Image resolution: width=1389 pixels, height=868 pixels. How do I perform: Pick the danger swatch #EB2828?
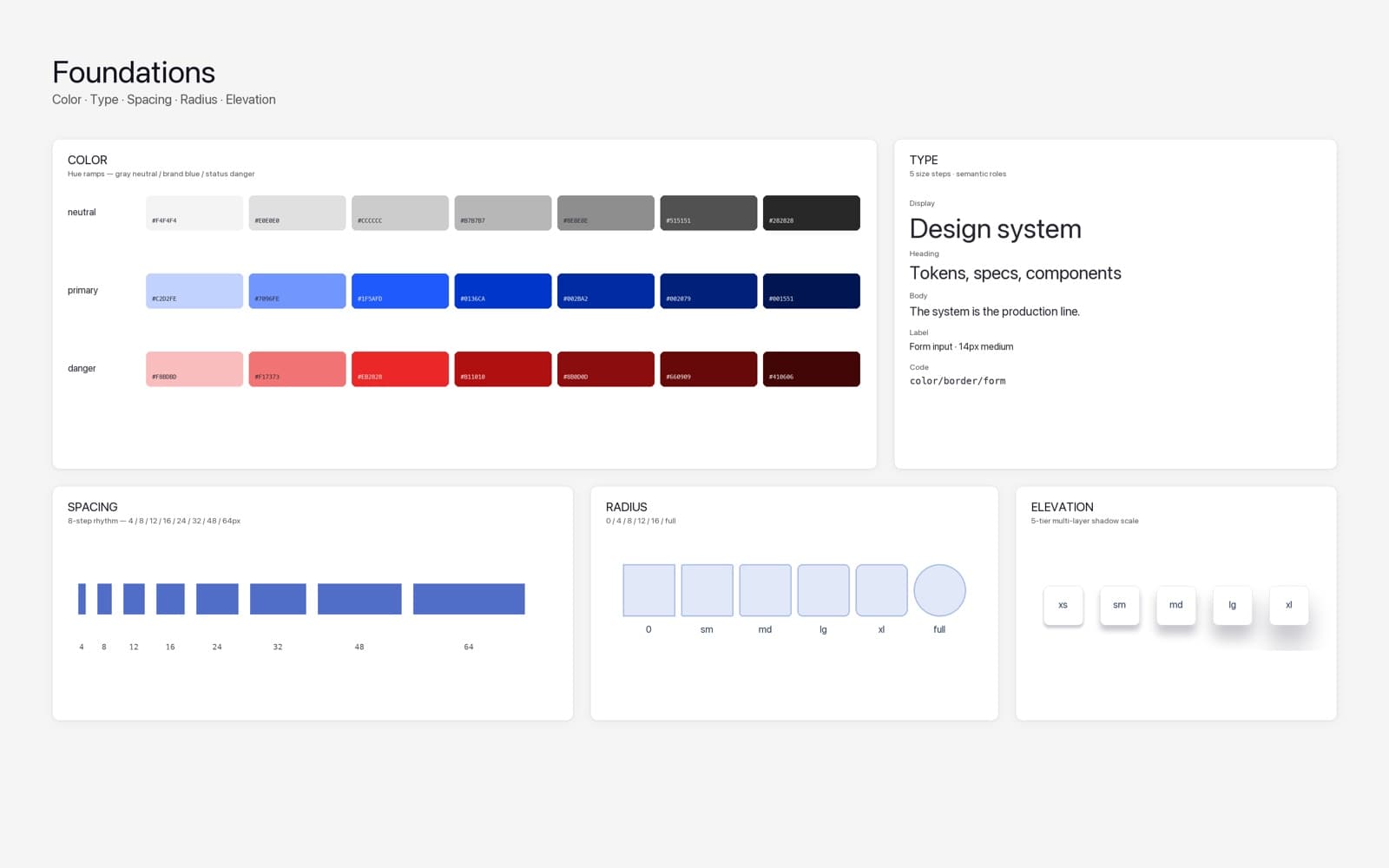click(400, 369)
